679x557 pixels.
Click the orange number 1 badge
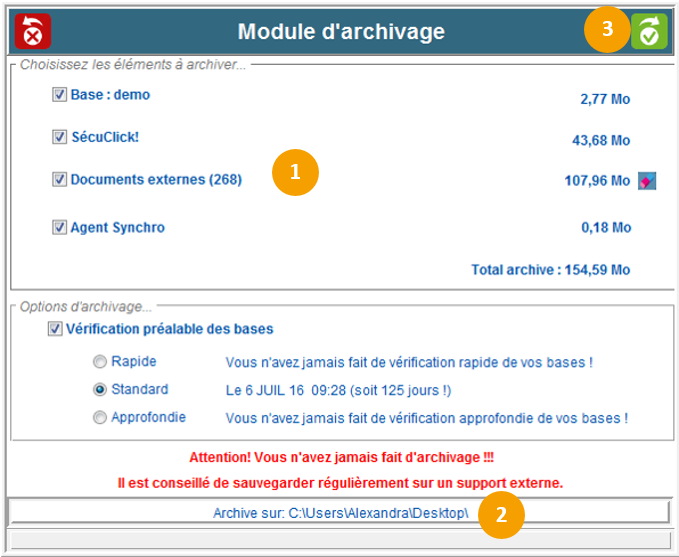tap(294, 172)
